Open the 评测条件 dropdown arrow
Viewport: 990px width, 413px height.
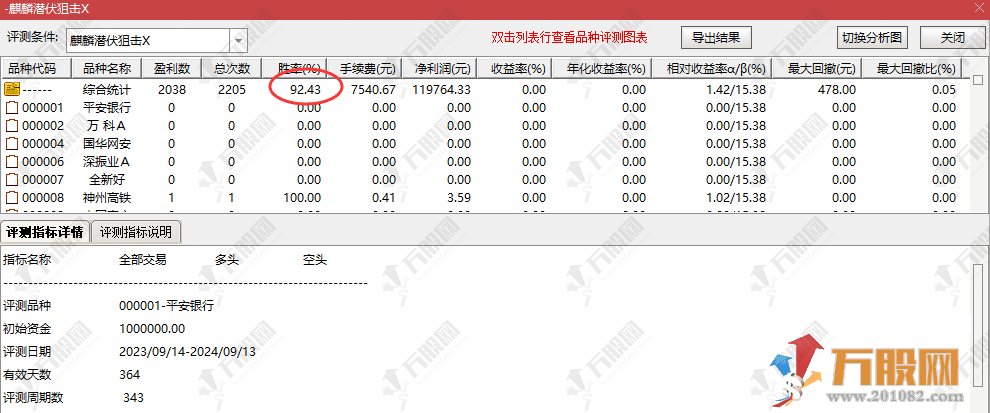(x=238, y=41)
